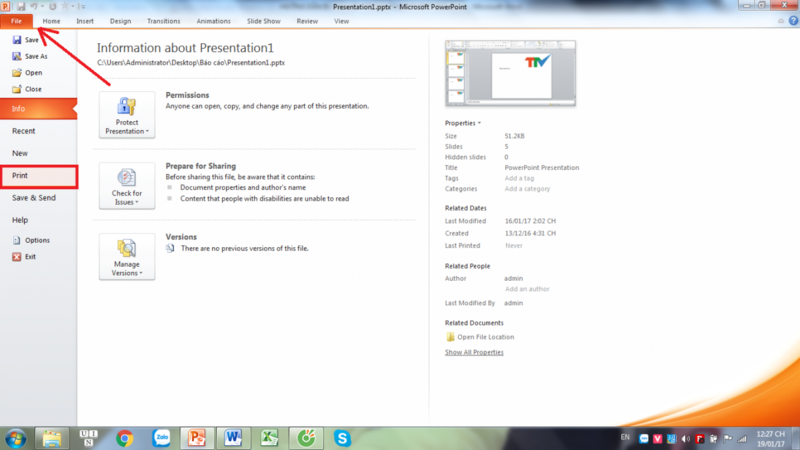Click the Add a category field
Image resolution: width=800 pixels, height=450 pixels.
click(x=527, y=189)
